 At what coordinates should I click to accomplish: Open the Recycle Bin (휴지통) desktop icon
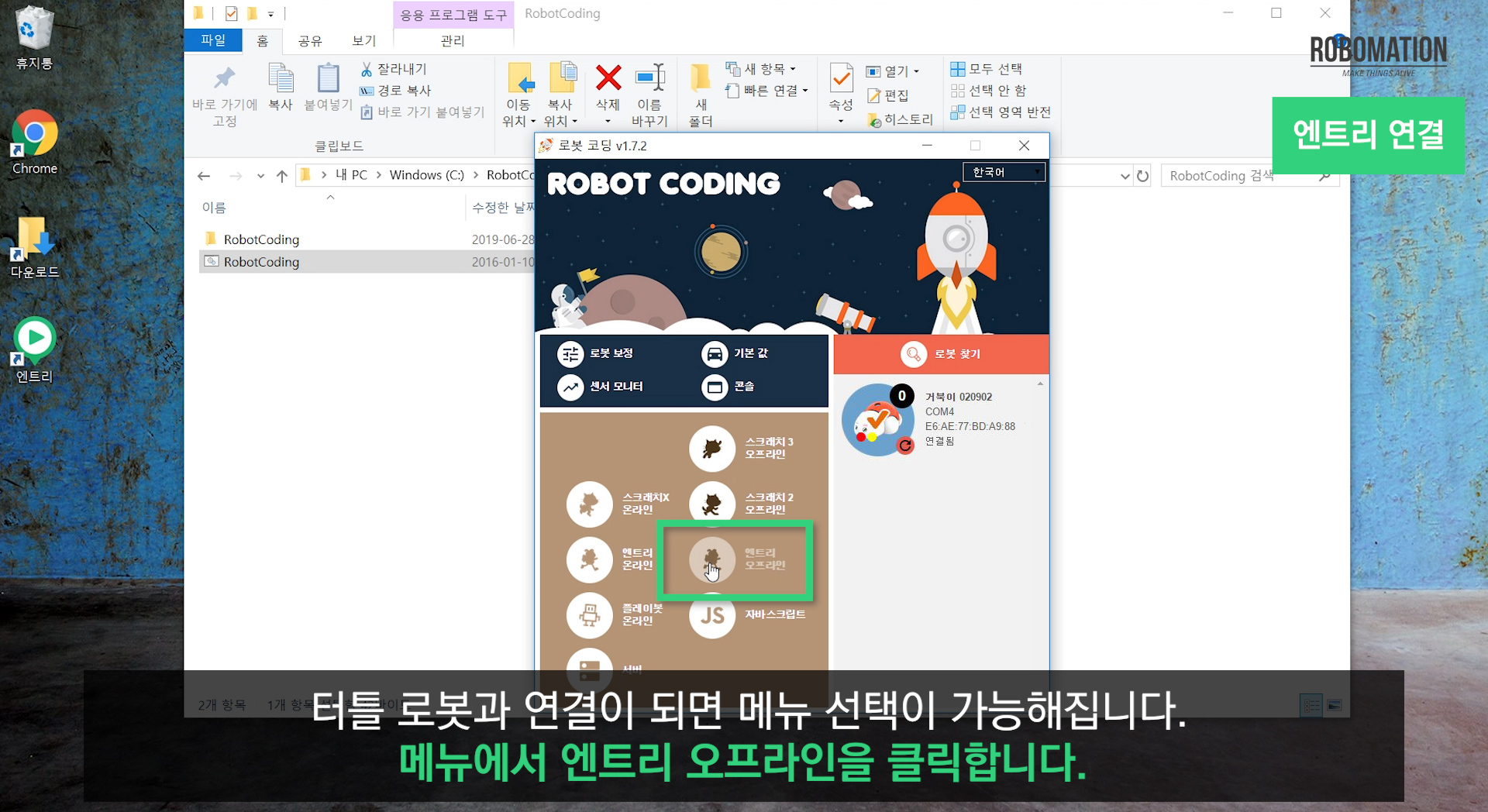click(34, 37)
